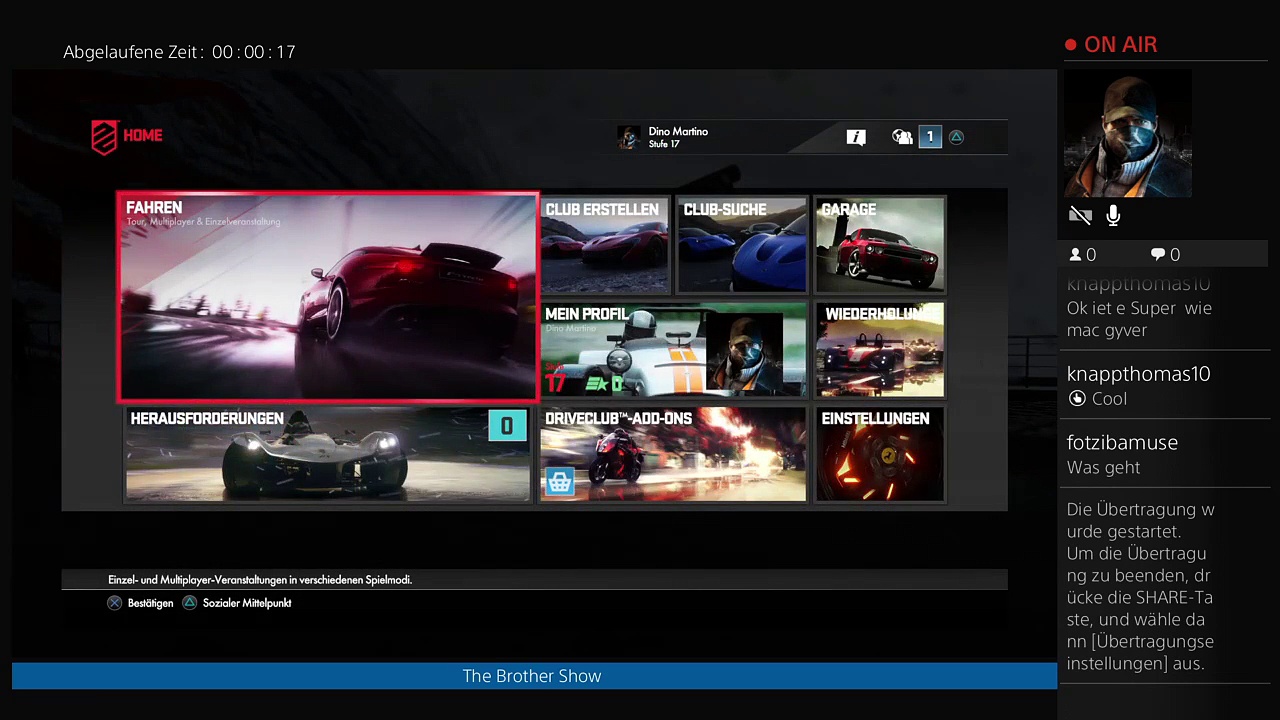Click the HERAUSFORDERUNGEN counter badge showing 0
The height and width of the screenshot is (720, 1280).
coord(507,426)
